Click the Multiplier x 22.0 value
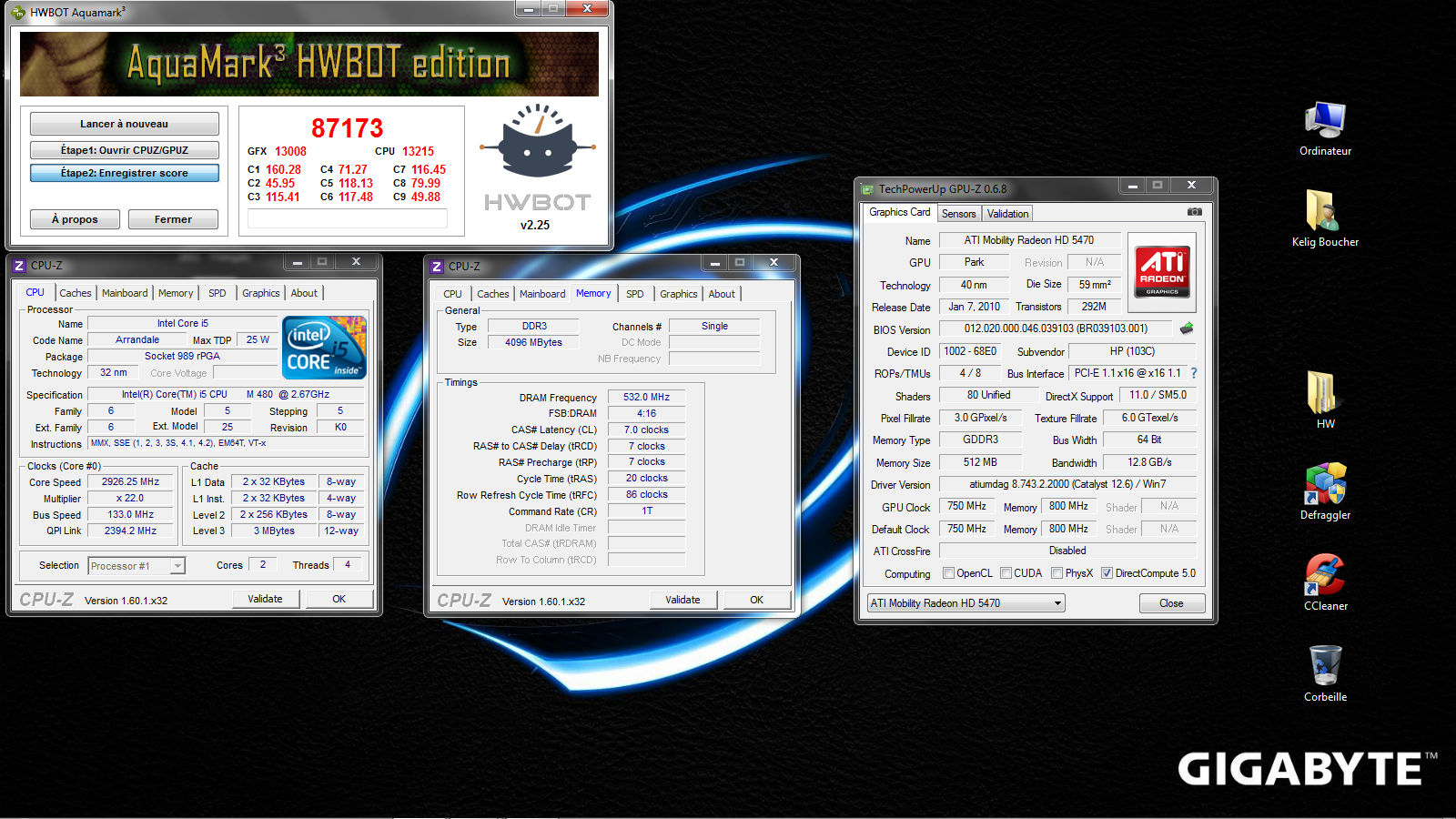The height and width of the screenshot is (819, 1456). coord(130,499)
